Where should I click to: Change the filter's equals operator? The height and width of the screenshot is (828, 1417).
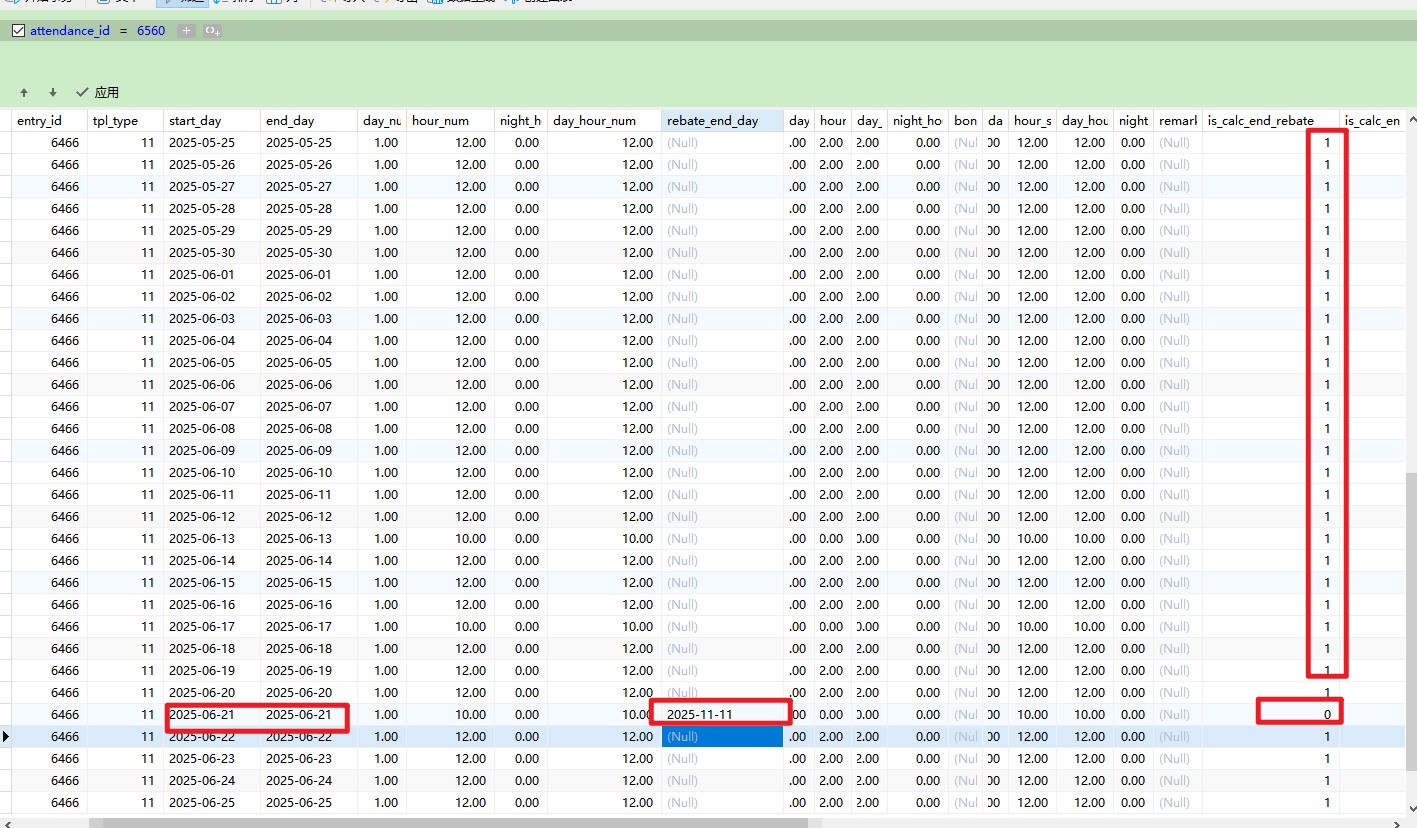[123, 31]
